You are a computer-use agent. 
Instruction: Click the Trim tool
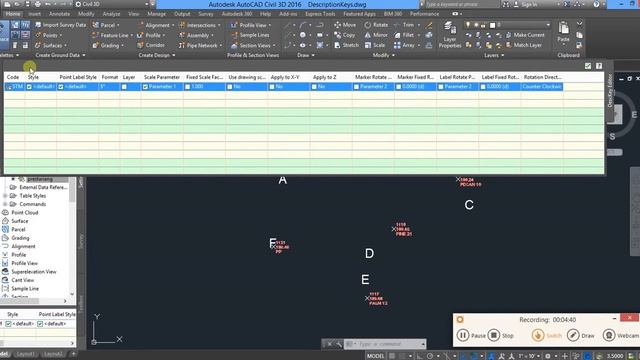404,25
